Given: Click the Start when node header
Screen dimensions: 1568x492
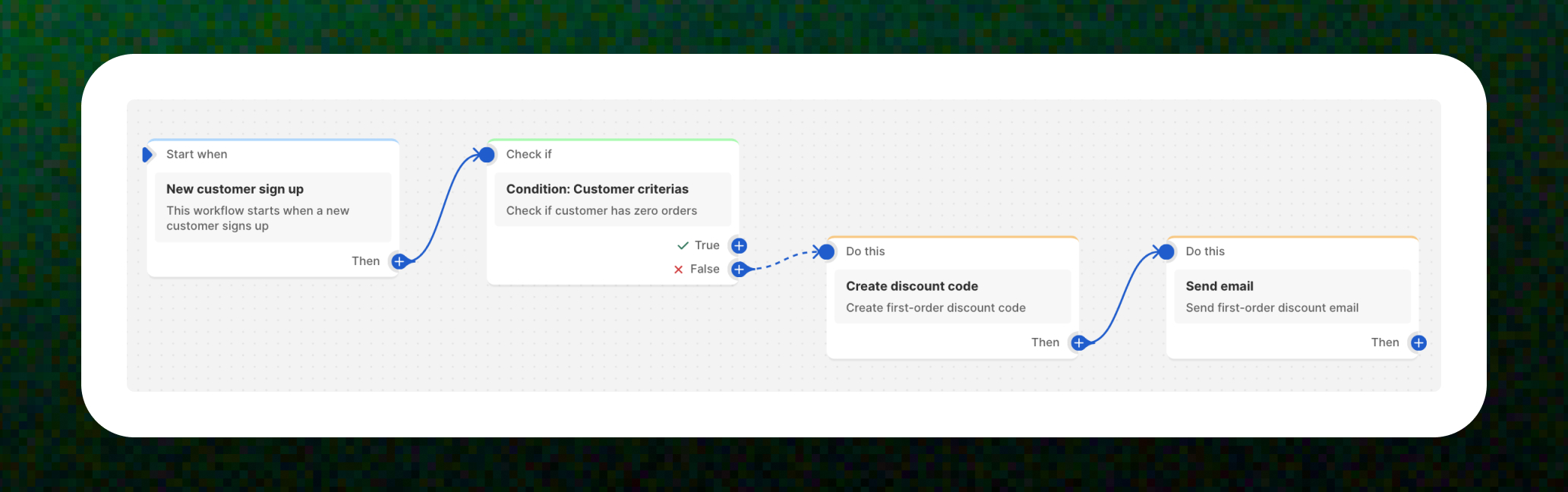Looking at the screenshot, I should tap(197, 154).
